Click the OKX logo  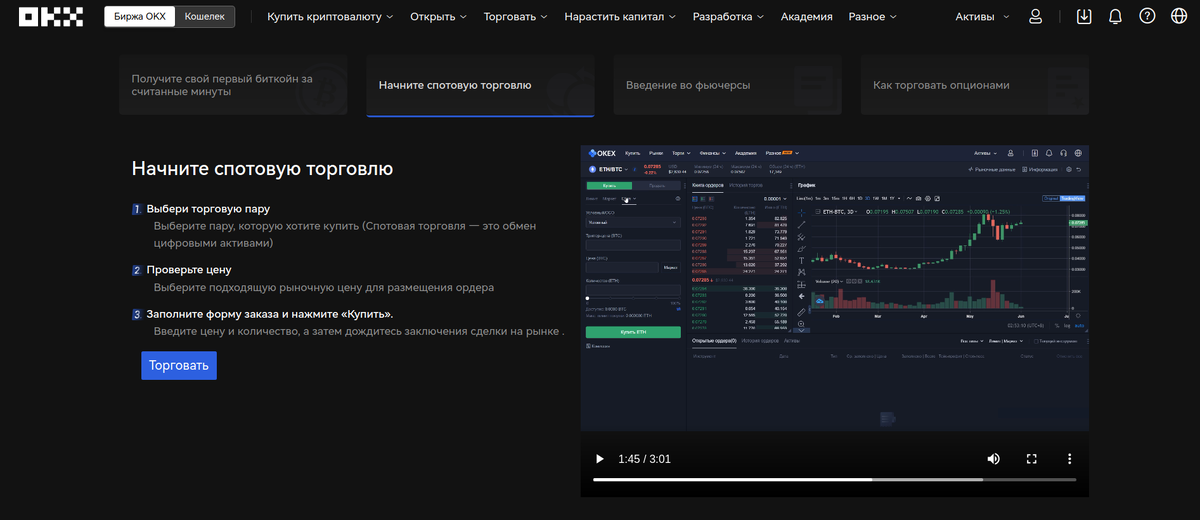51,16
